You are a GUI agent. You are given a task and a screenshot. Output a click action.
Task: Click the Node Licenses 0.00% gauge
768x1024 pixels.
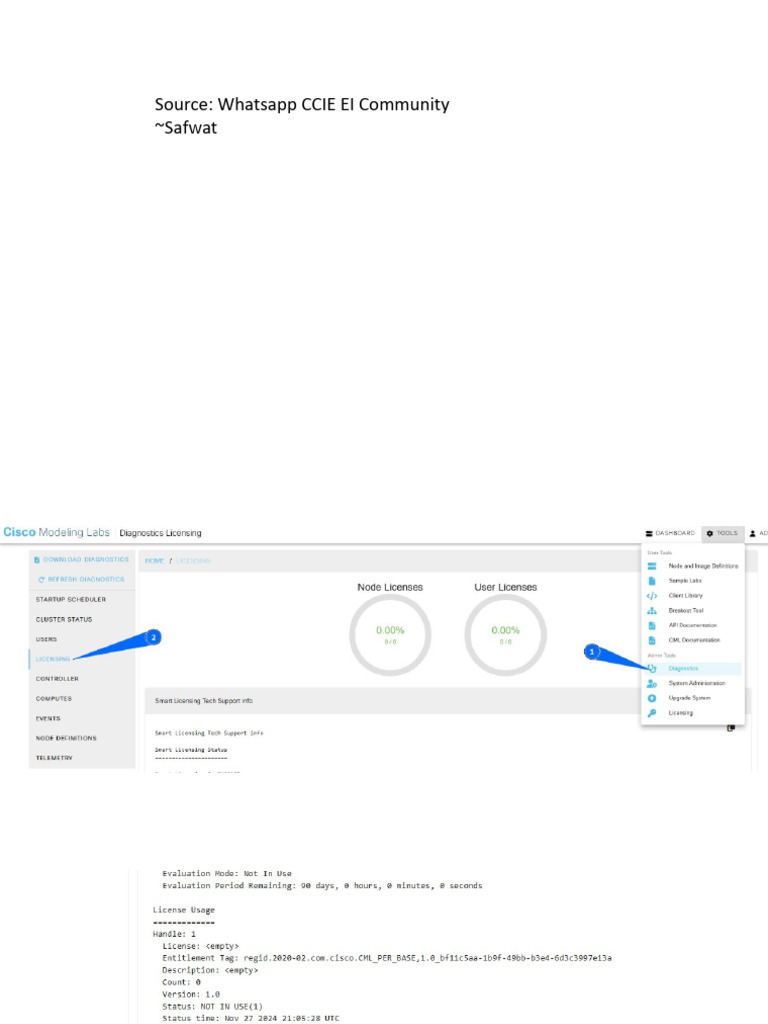click(x=390, y=635)
